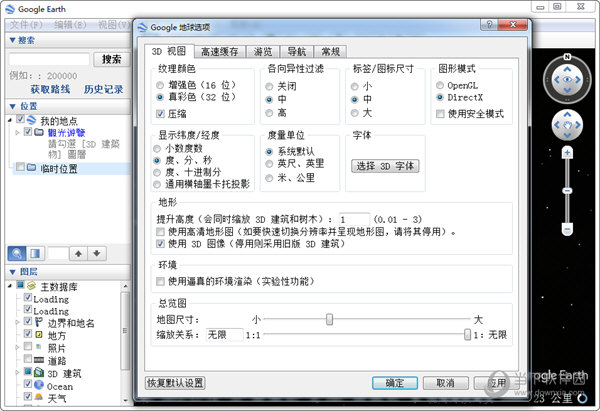The width and height of the screenshot is (600, 411).
Task: Enable 使用逼真的环境渲染 checkbox
Action: pos(160,282)
